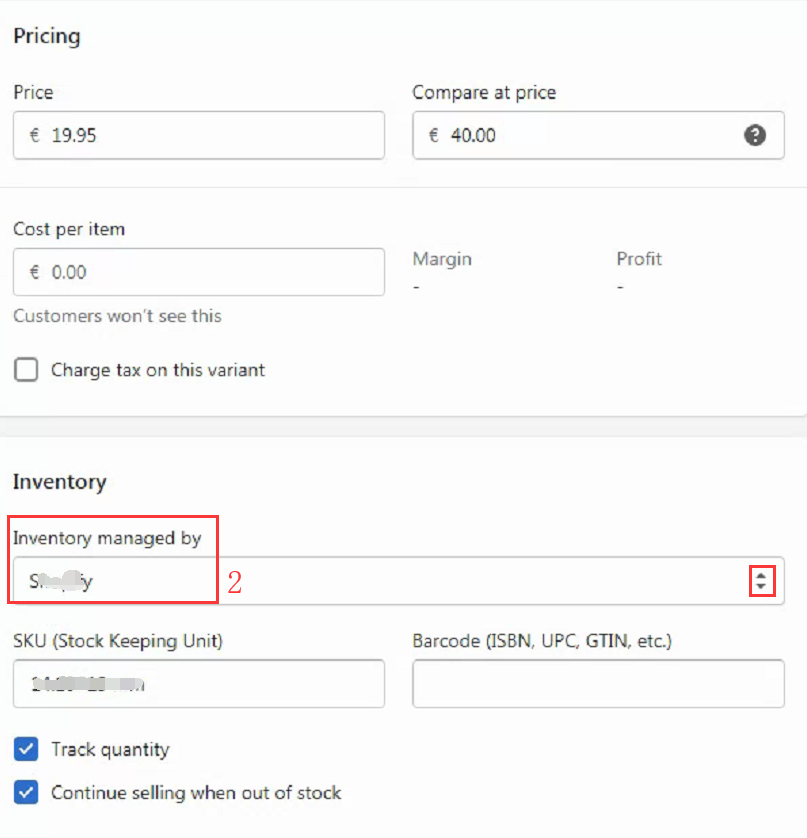807x838 pixels.
Task: Focus the Price input showing 19.95
Action: click(199, 135)
